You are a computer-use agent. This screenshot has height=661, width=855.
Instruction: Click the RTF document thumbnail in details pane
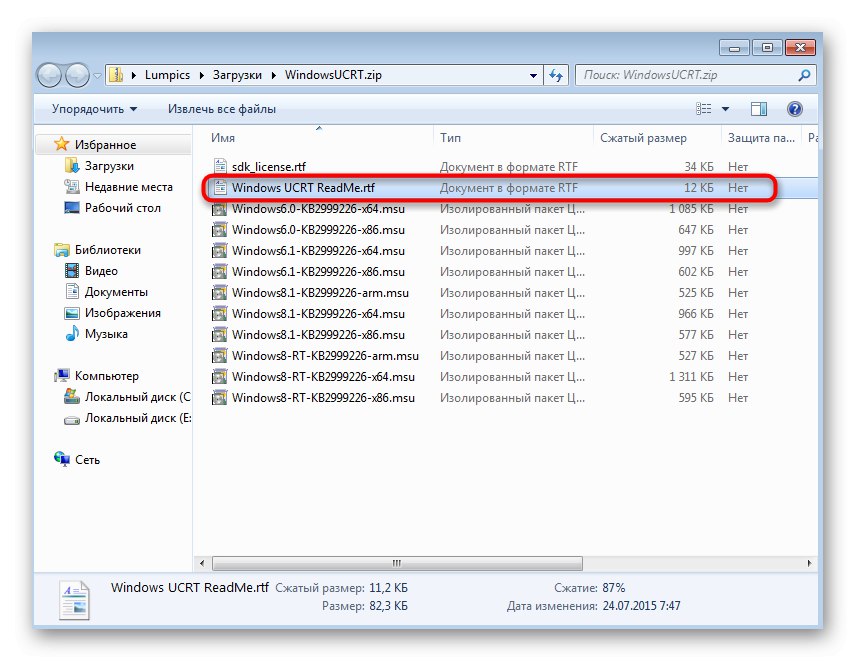click(x=74, y=600)
